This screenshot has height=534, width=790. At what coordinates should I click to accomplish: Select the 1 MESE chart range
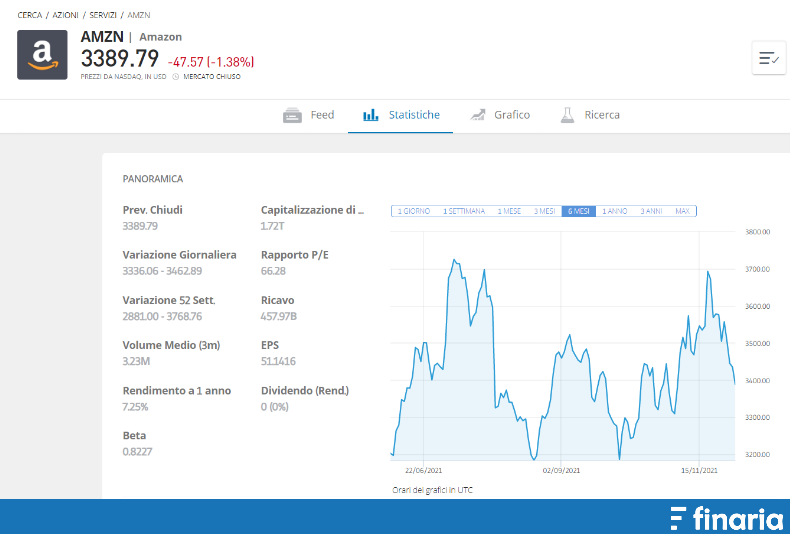(509, 211)
